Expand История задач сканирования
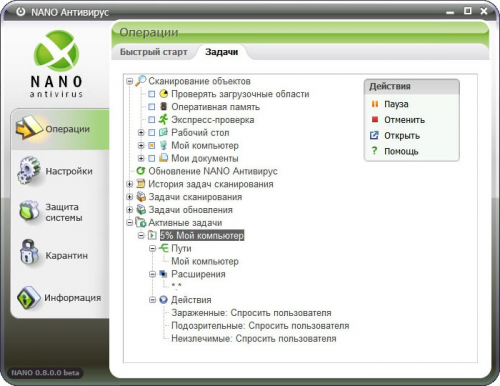Screen dimensions: 500x386 tap(130, 184)
